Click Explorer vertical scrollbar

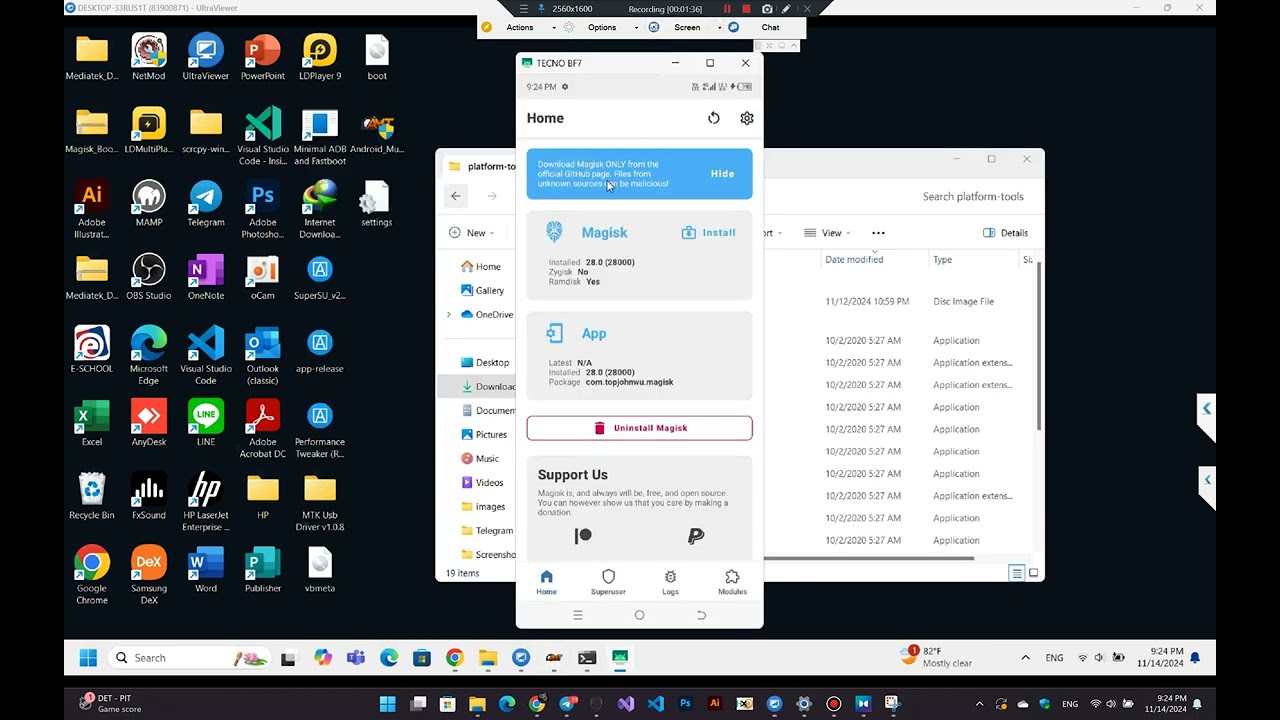(x=1040, y=345)
